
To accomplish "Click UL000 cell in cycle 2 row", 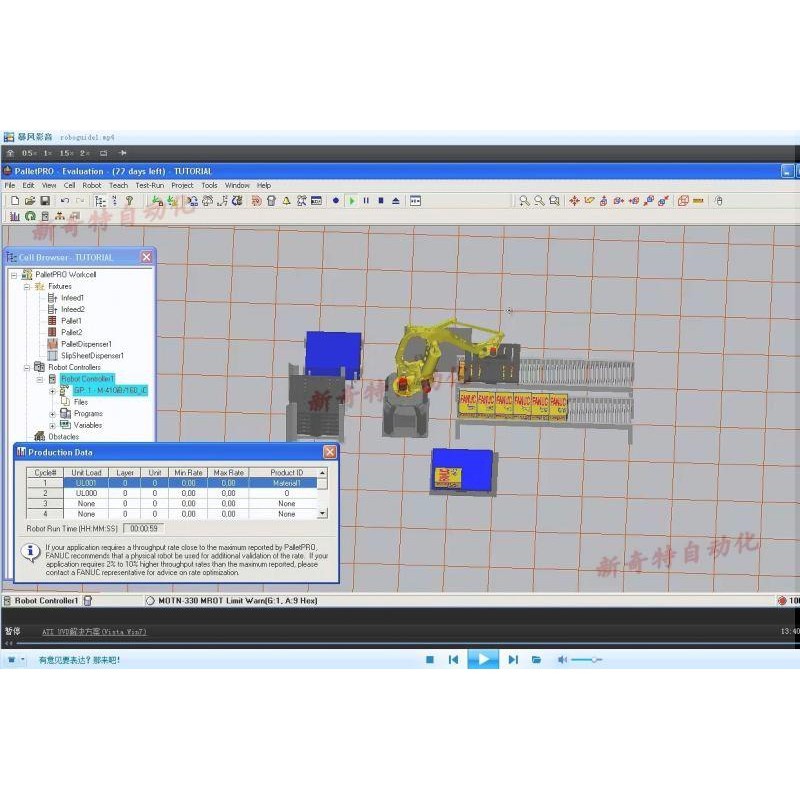I will (x=86, y=493).
